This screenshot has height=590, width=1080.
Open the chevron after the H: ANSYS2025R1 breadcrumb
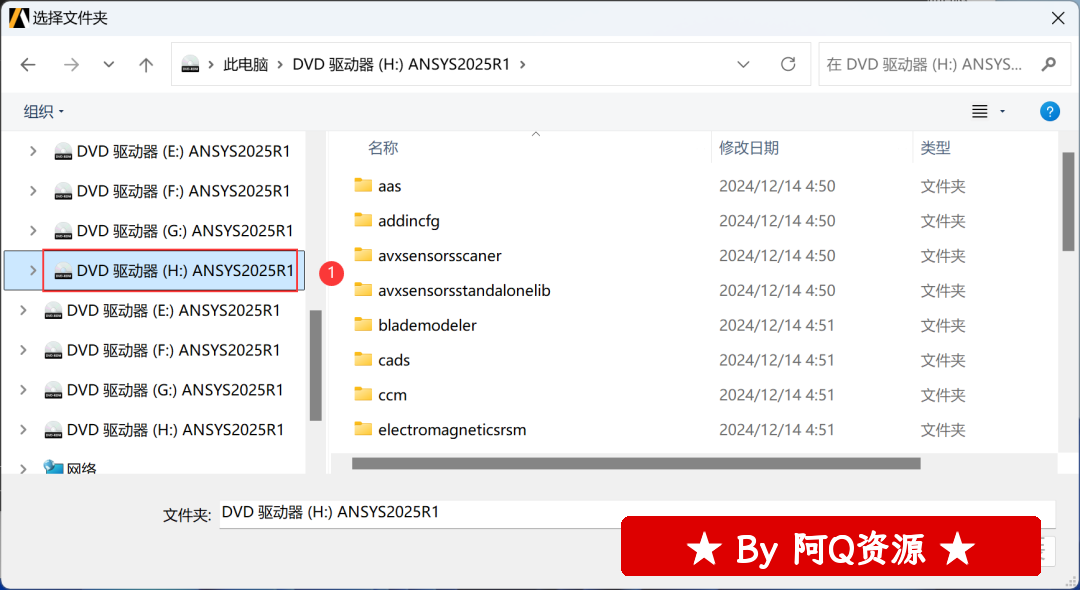tap(523, 65)
